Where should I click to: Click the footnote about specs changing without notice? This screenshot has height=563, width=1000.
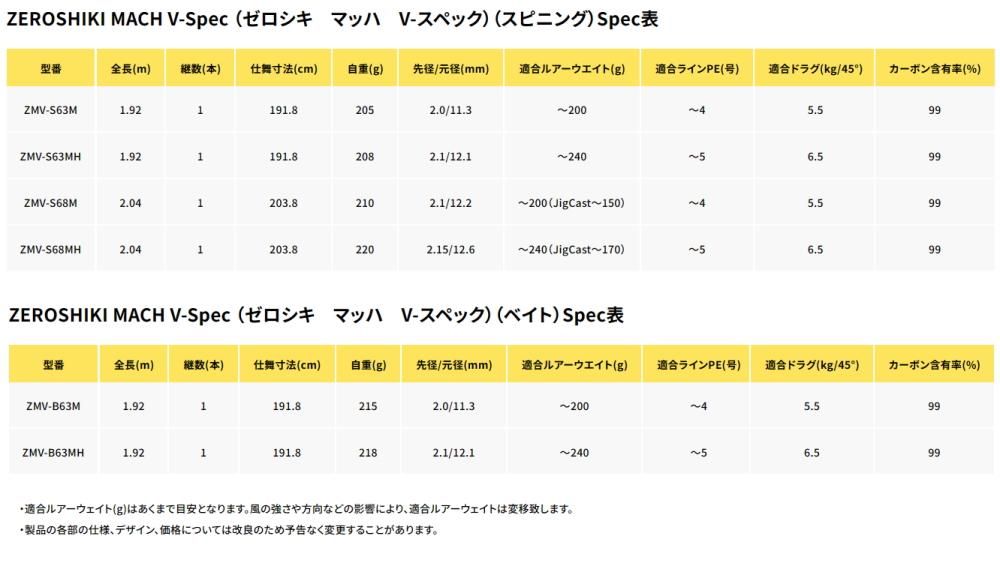coord(228,530)
